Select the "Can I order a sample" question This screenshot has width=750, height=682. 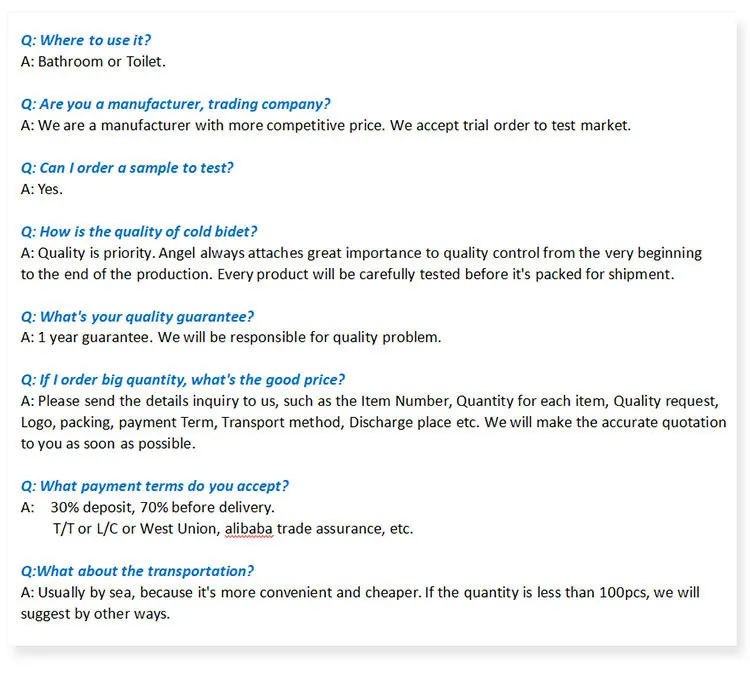[x=127, y=168]
